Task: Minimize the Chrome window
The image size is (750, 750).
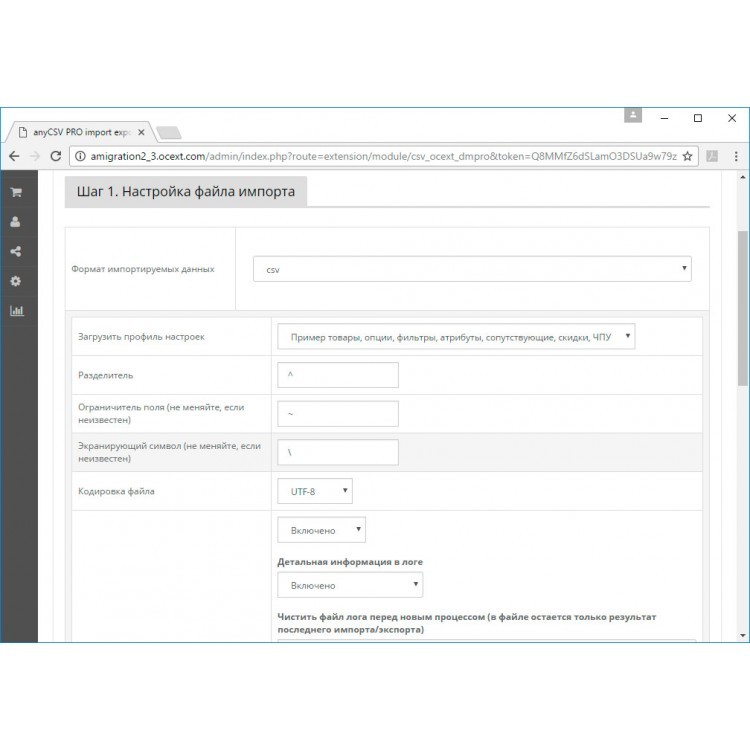Action: click(664, 118)
